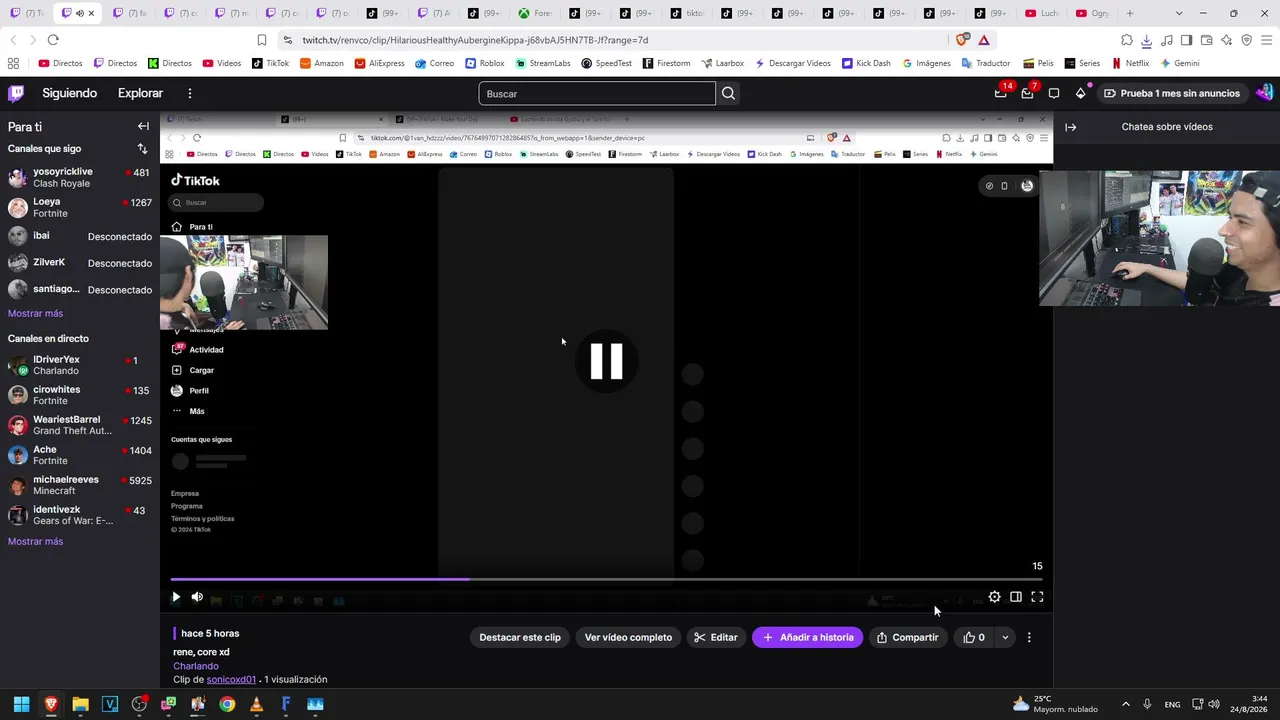Open michaelreeves Minecraft live channel
Screen dimensions: 1280x720
pos(80,485)
